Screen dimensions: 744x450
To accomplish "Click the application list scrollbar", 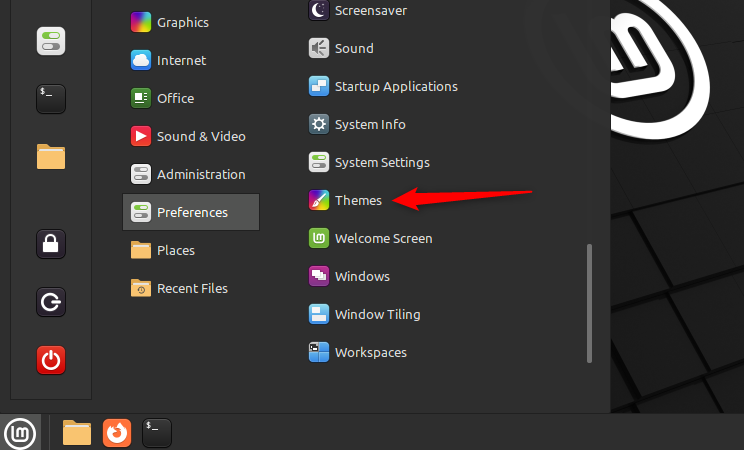I will click(589, 302).
